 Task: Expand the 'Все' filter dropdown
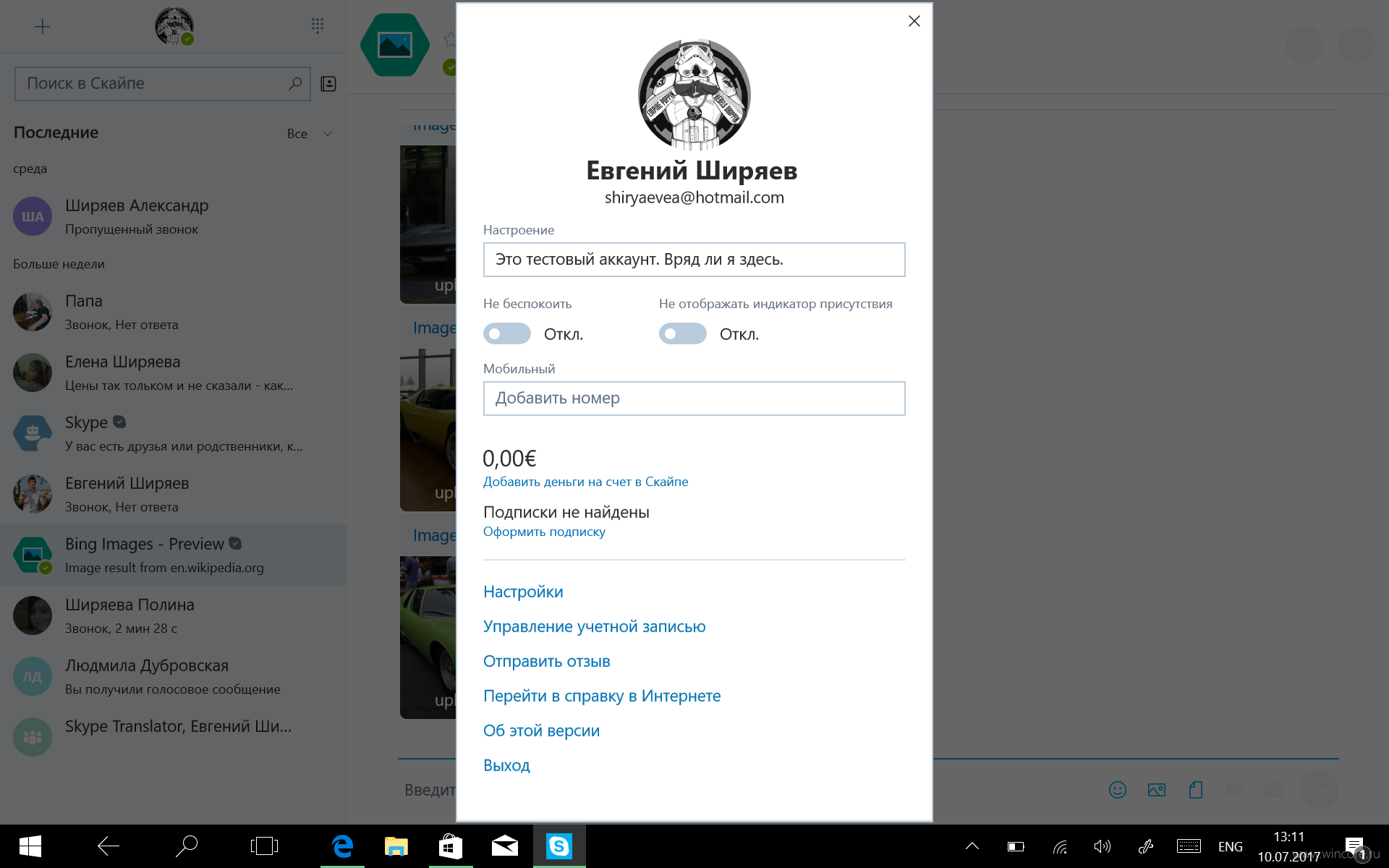click(x=310, y=134)
